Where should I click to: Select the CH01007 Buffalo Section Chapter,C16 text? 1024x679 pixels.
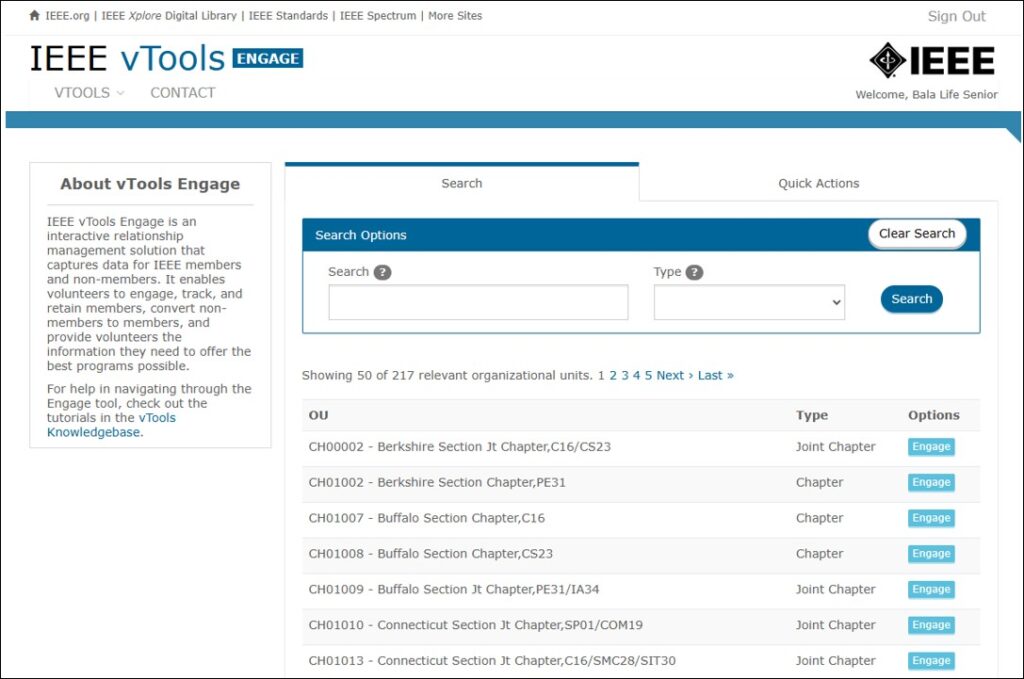coord(427,518)
